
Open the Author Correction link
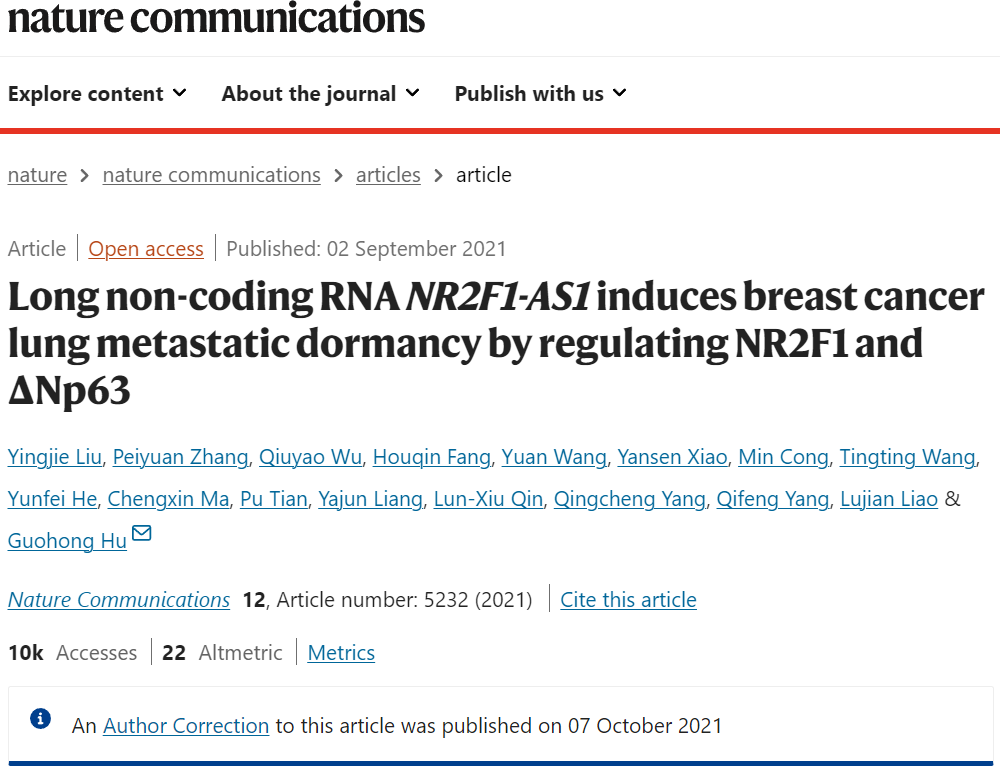pos(186,726)
